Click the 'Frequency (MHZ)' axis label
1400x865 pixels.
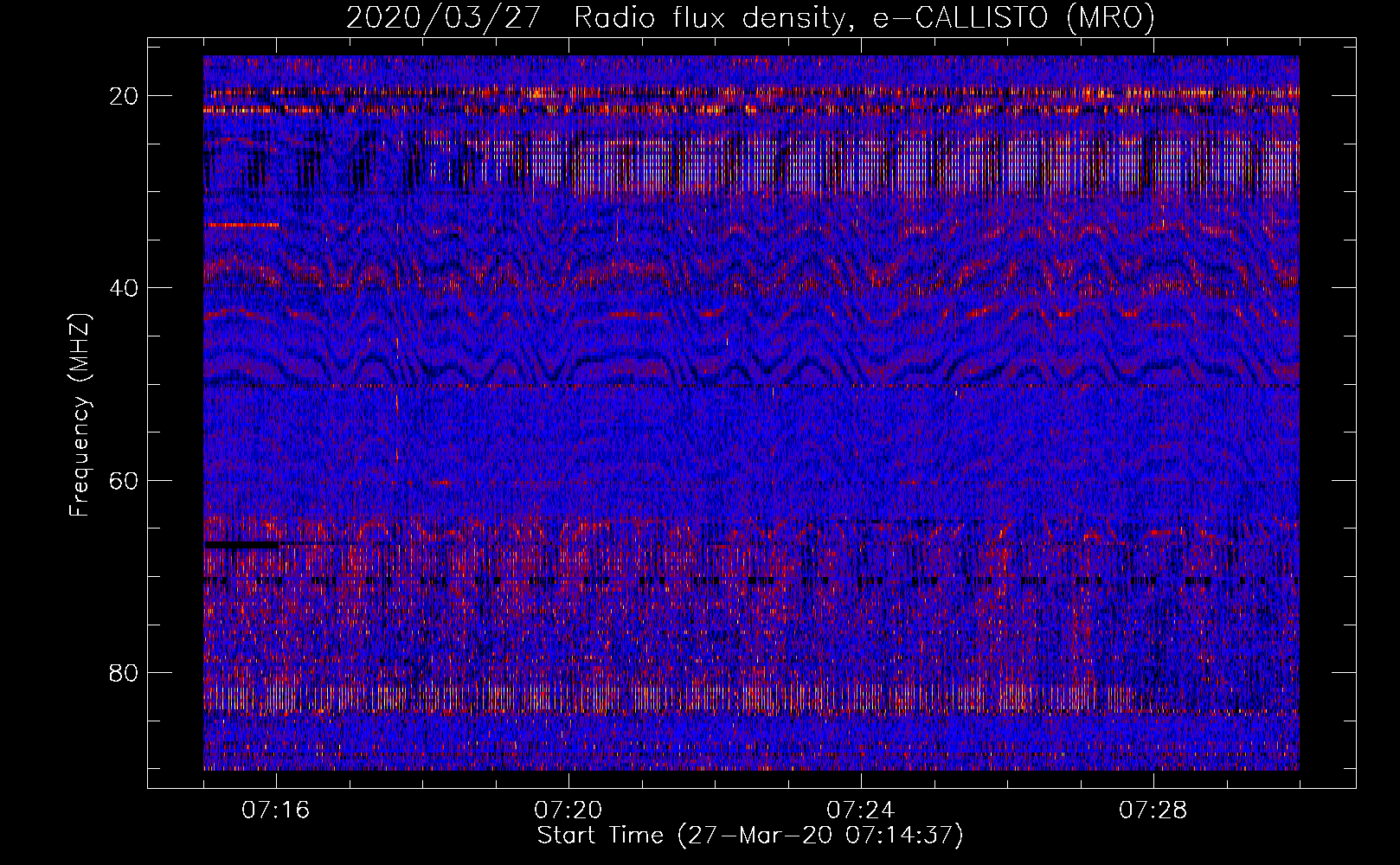(x=80, y=415)
